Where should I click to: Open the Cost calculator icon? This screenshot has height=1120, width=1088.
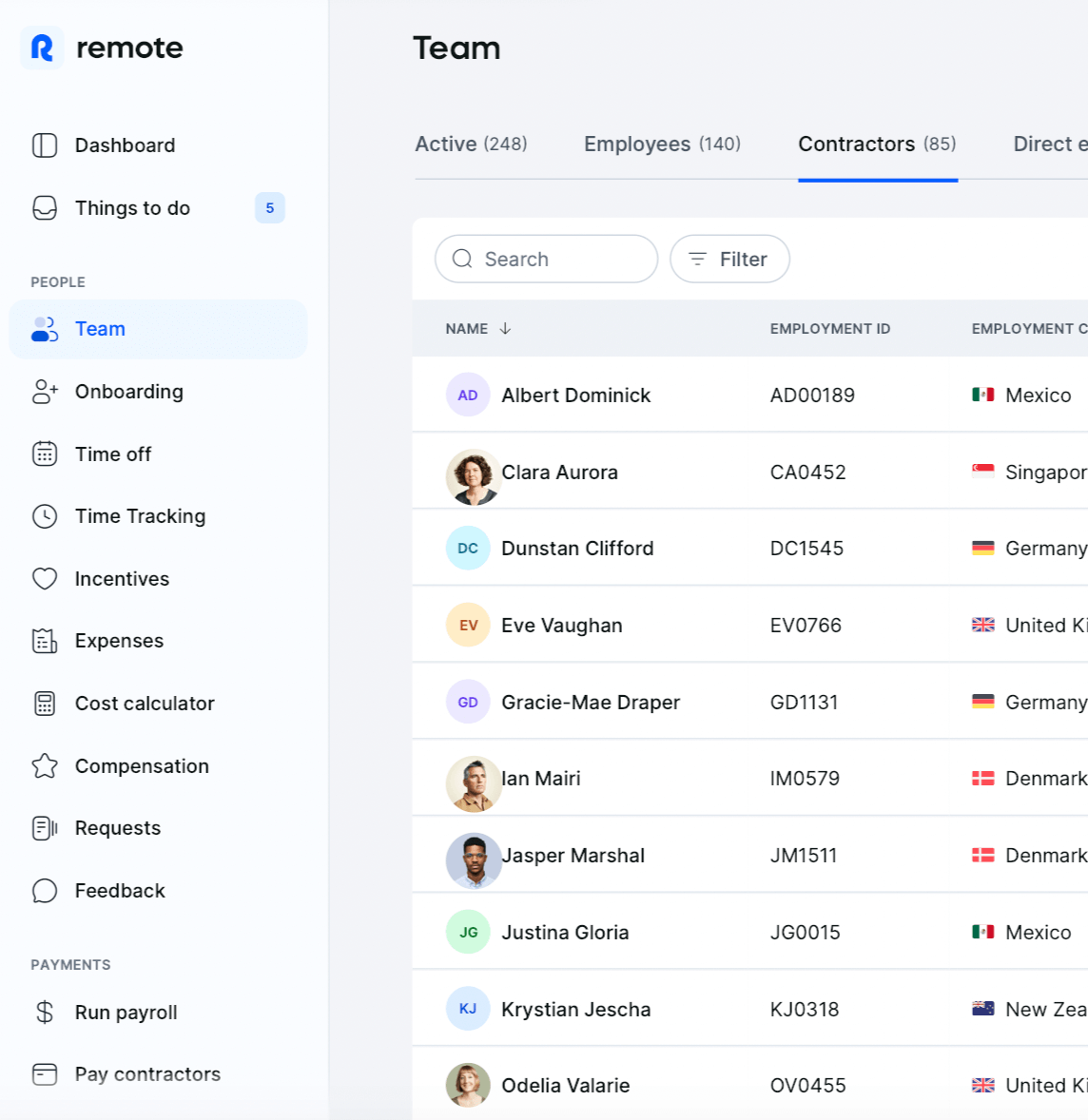click(44, 703)
